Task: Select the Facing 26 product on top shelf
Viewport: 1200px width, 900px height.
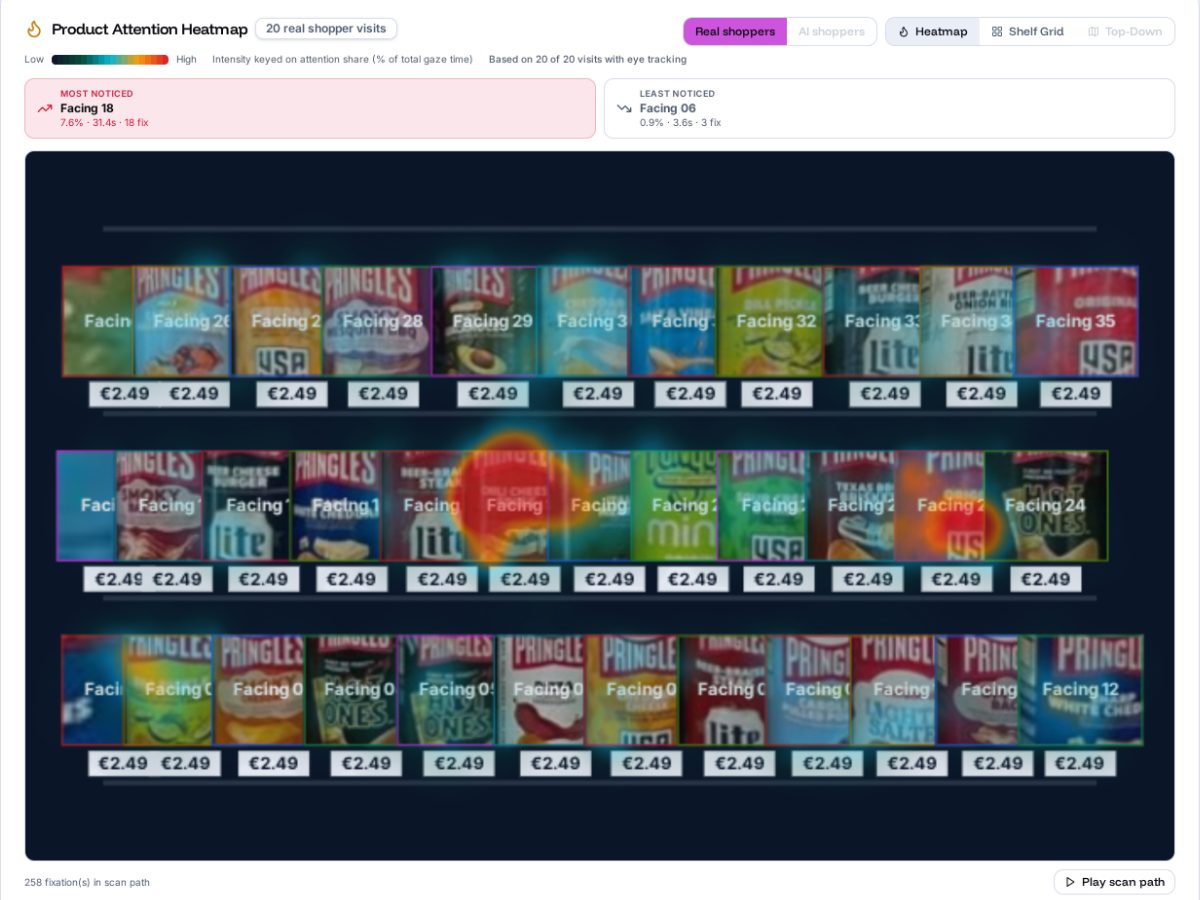Action: [x=183, y=321]
